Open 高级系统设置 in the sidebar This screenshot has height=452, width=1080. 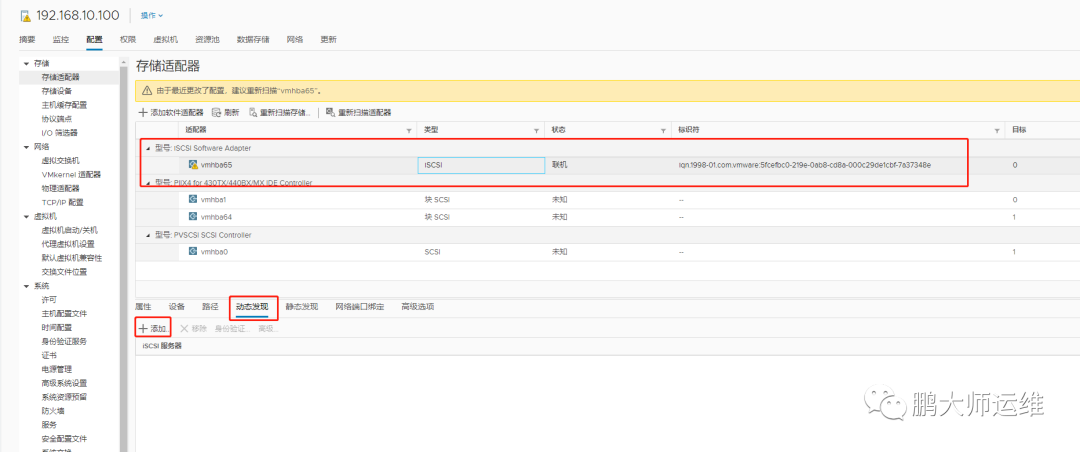(x=64, y=383)
